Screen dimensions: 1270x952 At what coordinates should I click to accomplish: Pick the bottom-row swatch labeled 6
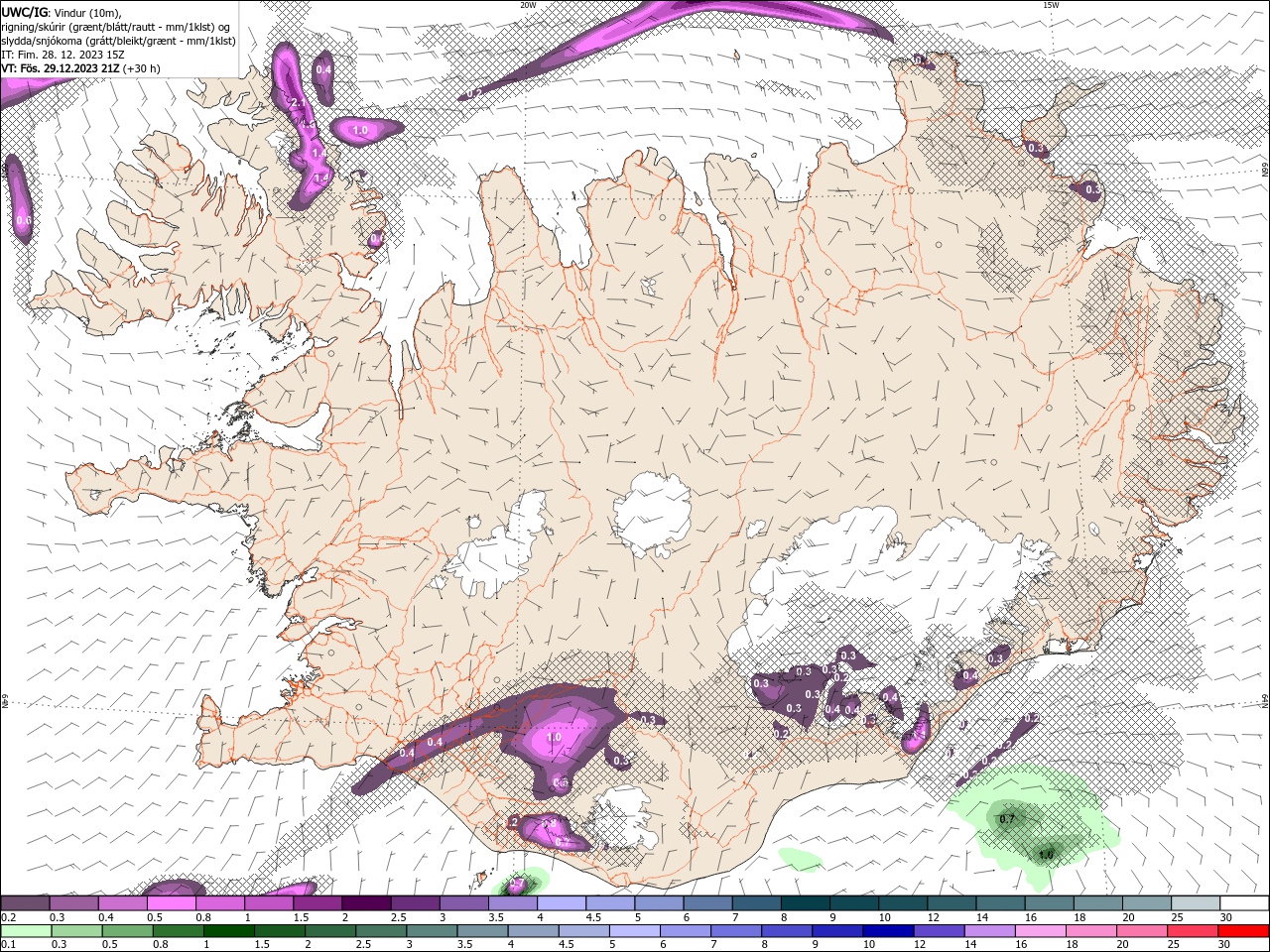point(686,931)
